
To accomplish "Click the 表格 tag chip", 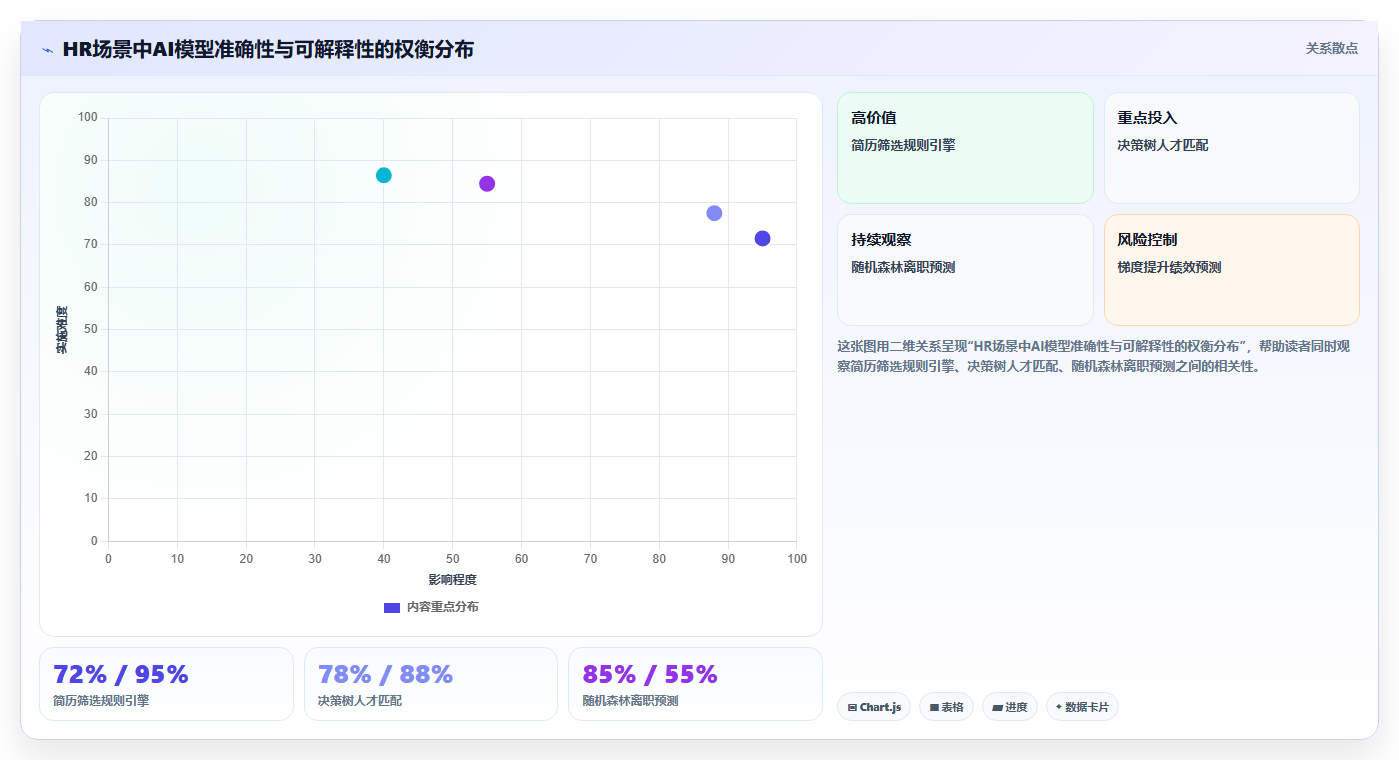I will click(946, 707).
